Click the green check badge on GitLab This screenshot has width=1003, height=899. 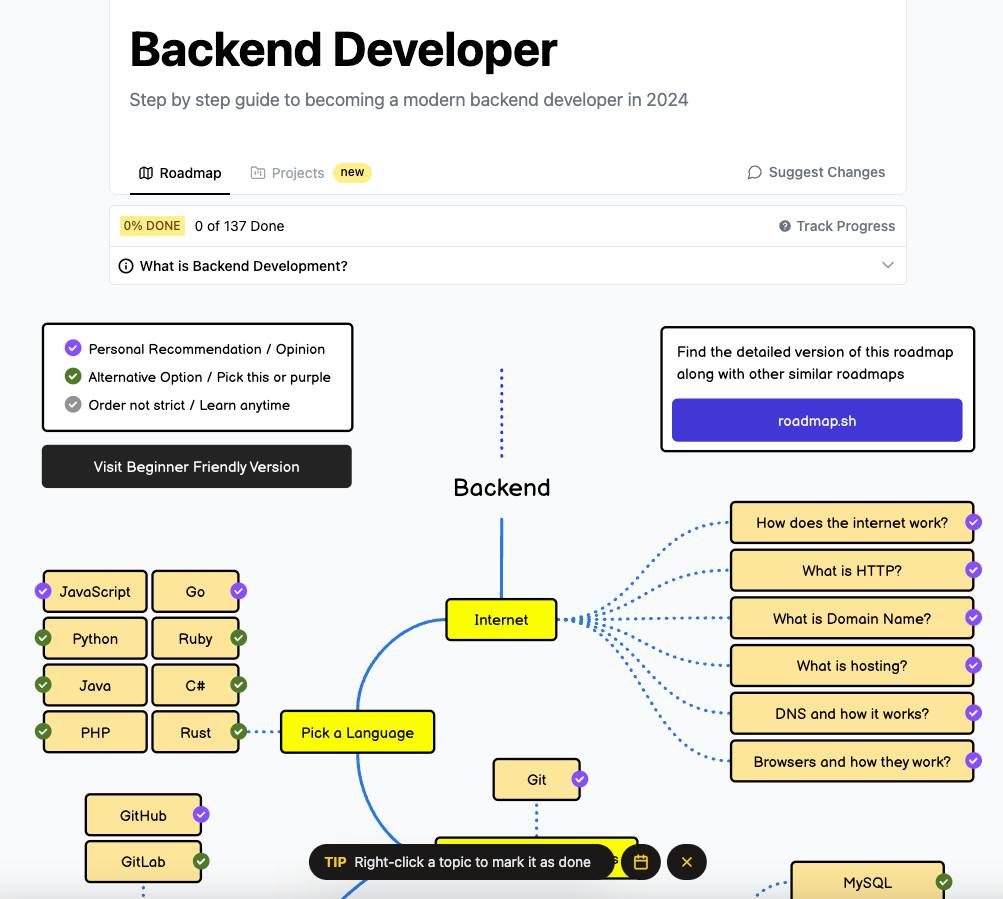[201, 861]
